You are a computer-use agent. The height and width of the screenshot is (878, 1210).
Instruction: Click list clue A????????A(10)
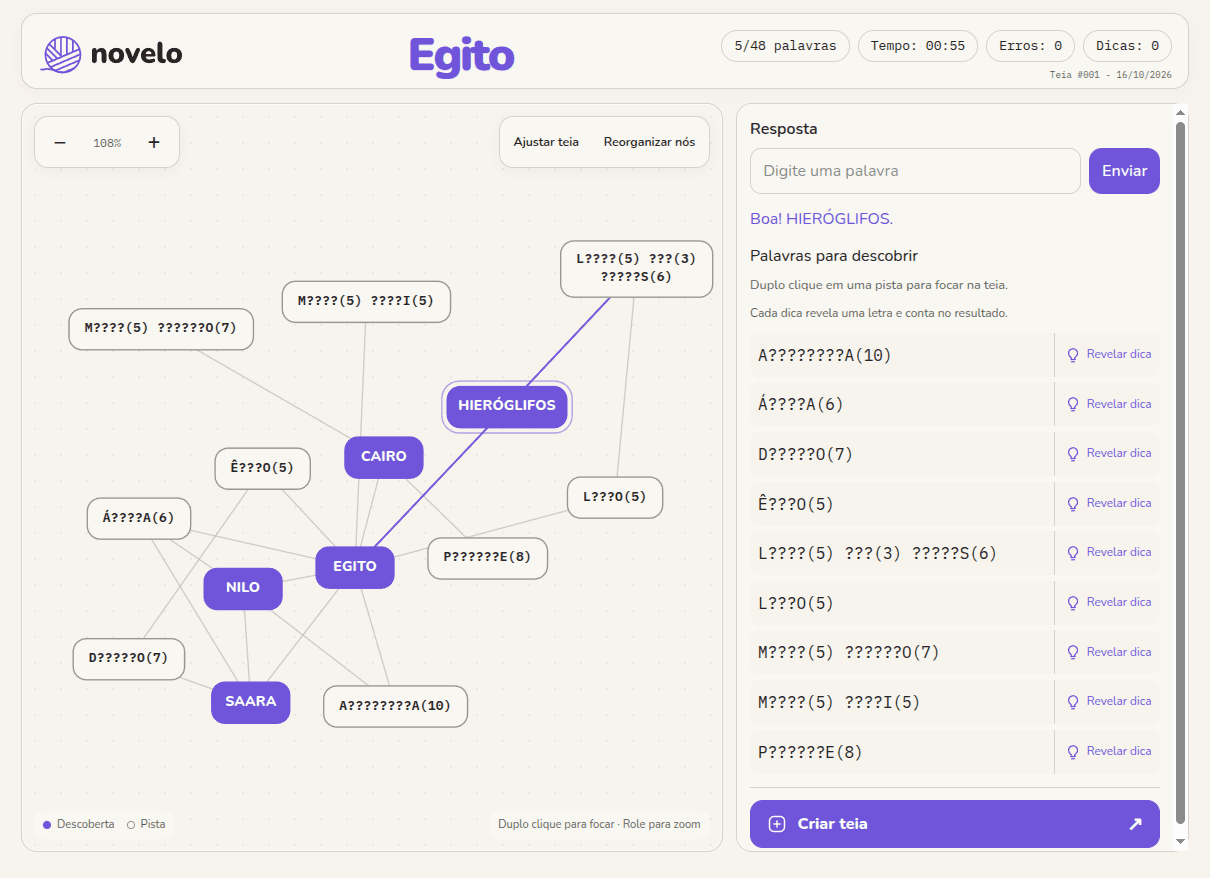pyautogui.click(x=902, y=355)
